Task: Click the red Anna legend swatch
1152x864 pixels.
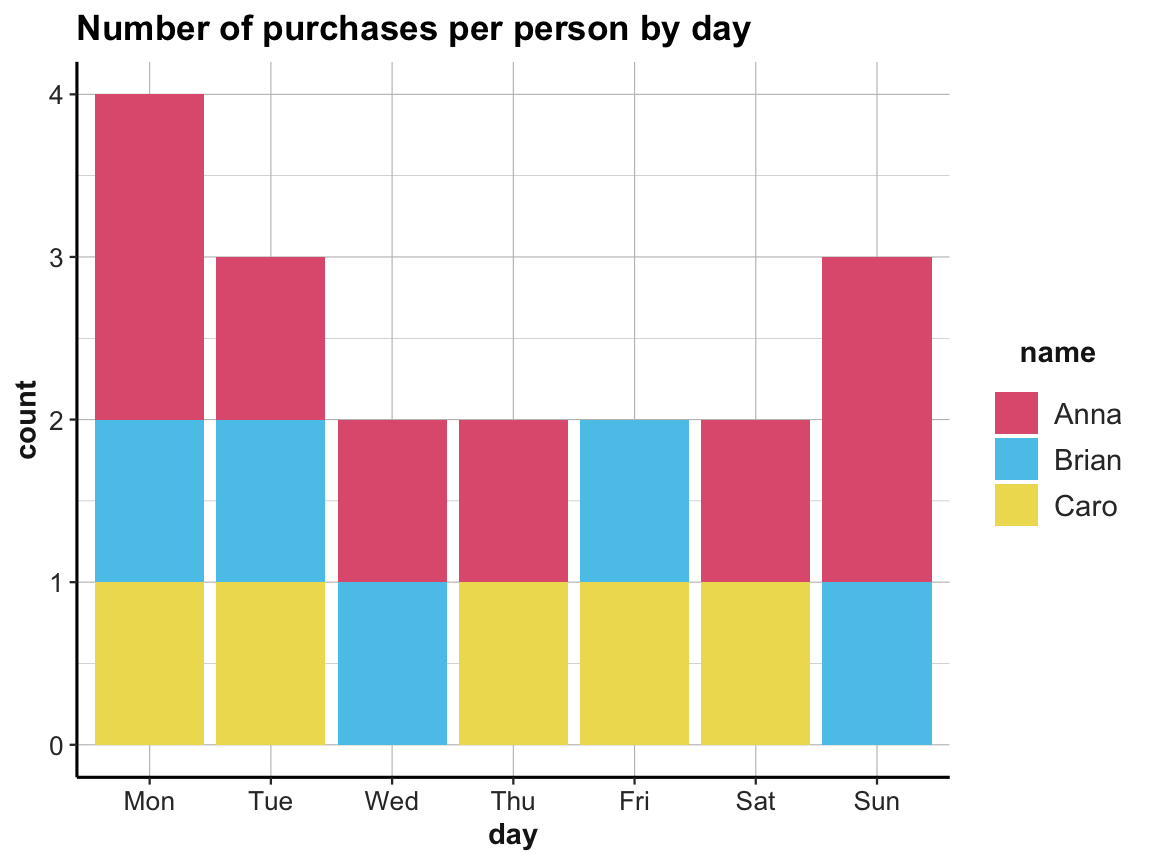Action: pos(1016,413)
